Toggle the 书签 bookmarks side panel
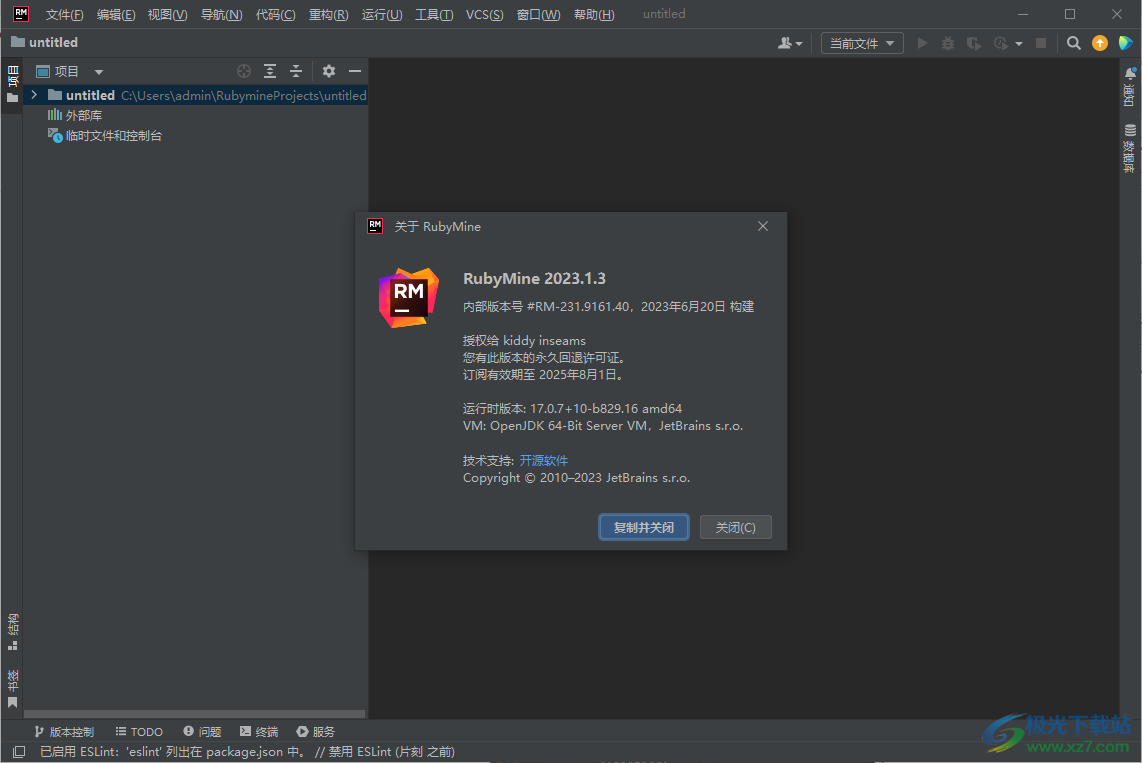 (12, 688)
